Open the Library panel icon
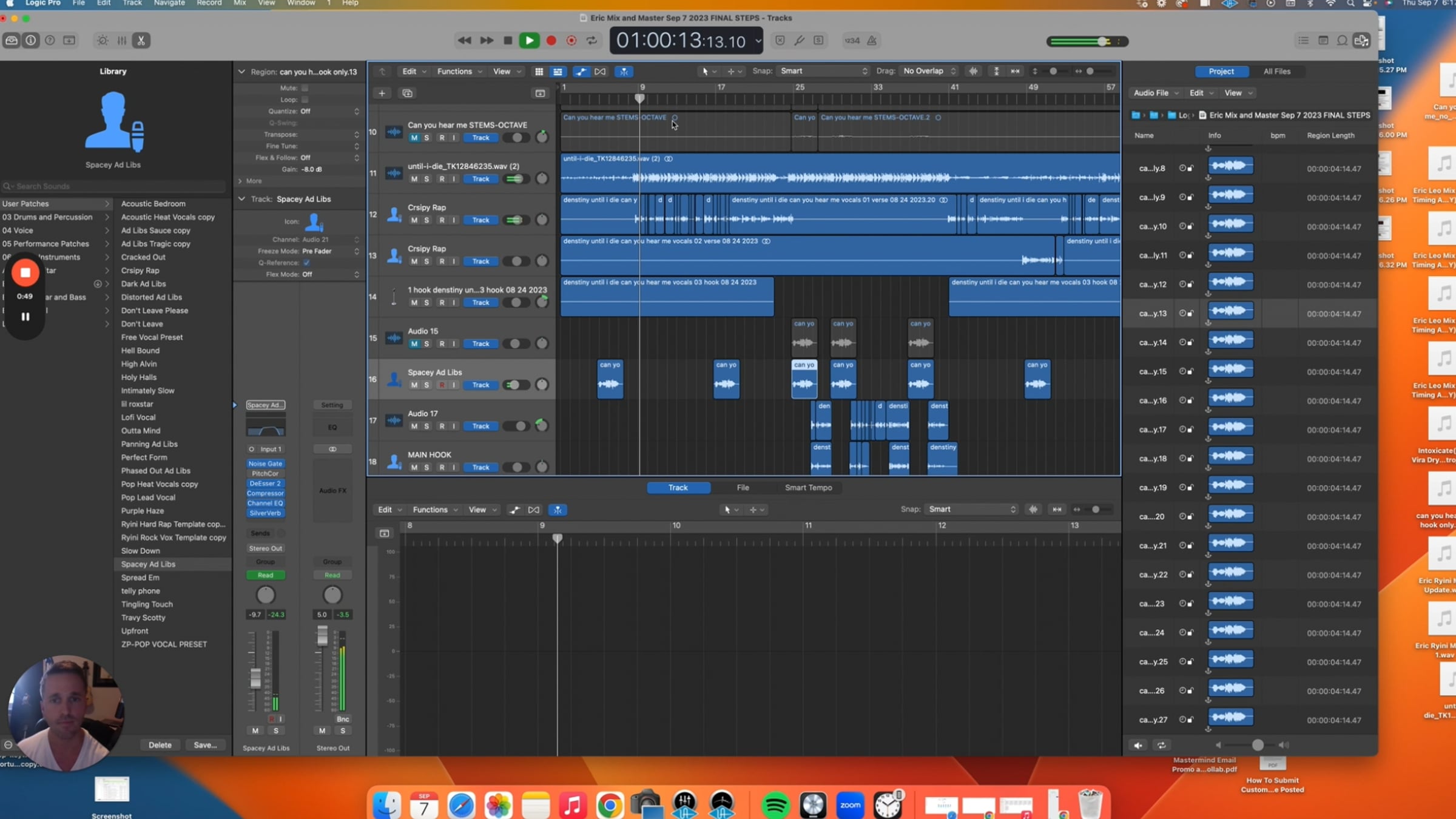Image resolution: width=1456 pixels, height=819 pixels. click(x=12, y=41)
